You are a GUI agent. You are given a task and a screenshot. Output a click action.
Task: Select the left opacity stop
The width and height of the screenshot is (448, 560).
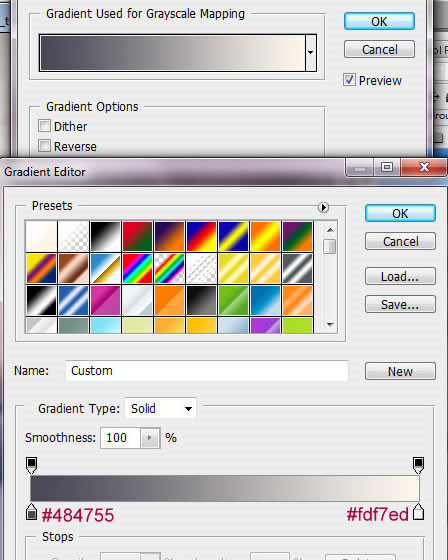tap(31, 465)
